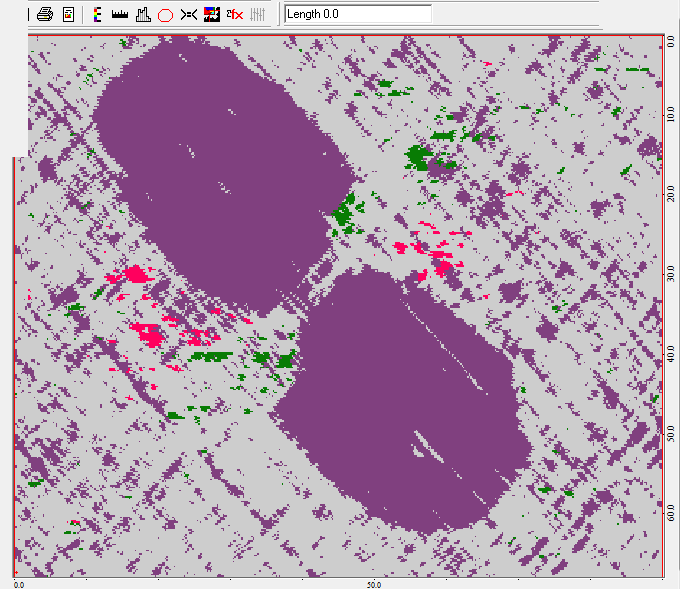680x589 pixels.
Task: Click the Length 0.0 readout field
Action: pos(358,14)
